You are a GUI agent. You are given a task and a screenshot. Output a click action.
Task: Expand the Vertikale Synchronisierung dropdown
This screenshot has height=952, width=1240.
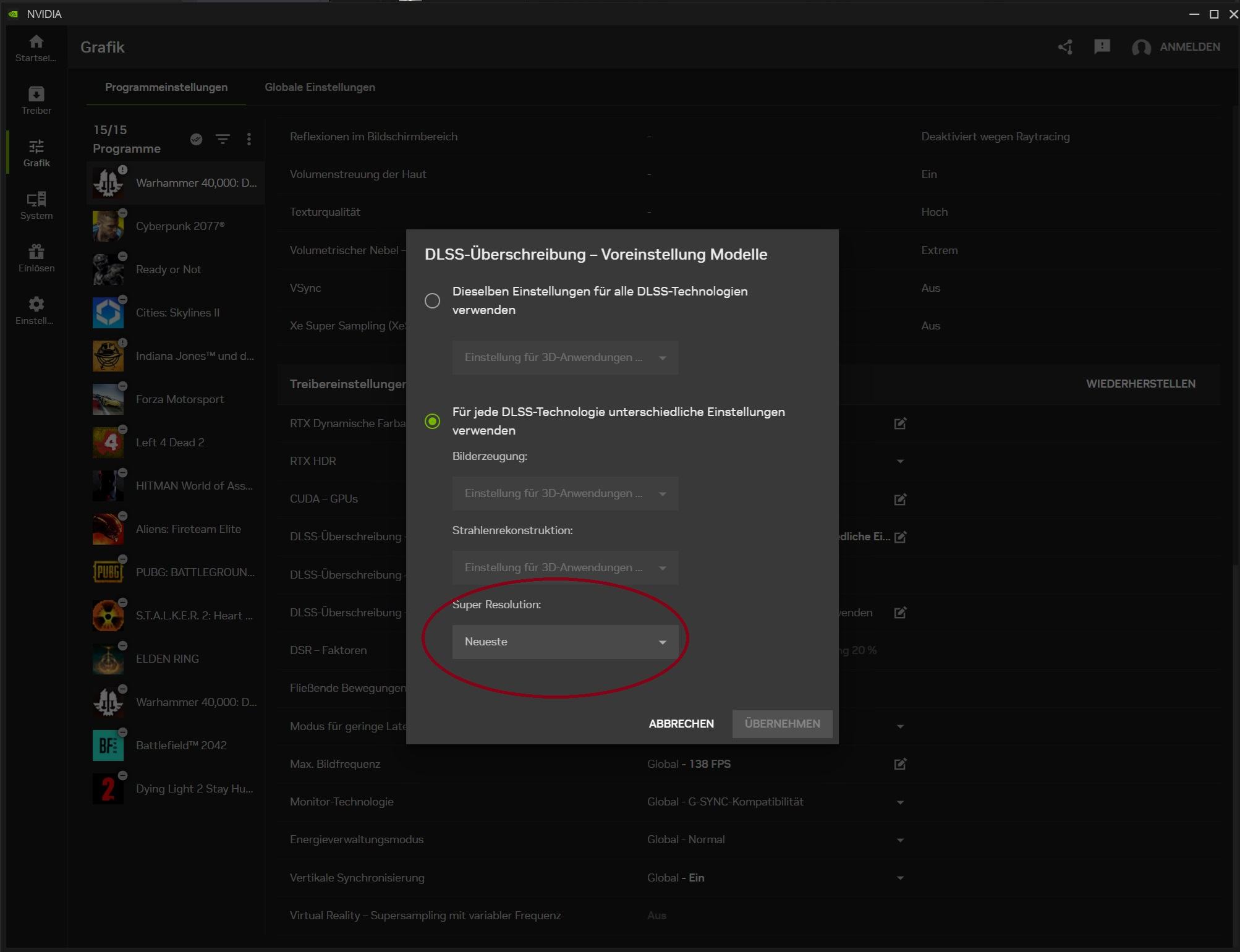pyautogui.click(x=900, y=878)
